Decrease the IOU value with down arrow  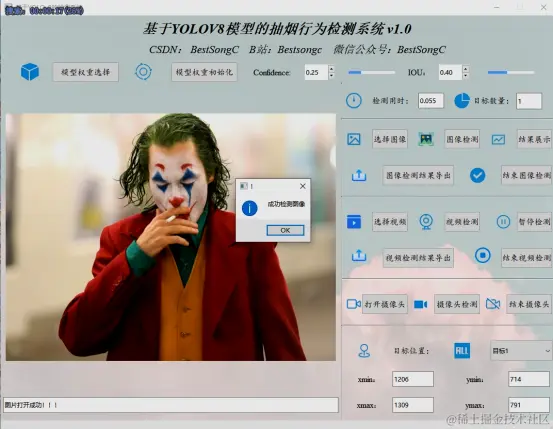pos(466,76)
